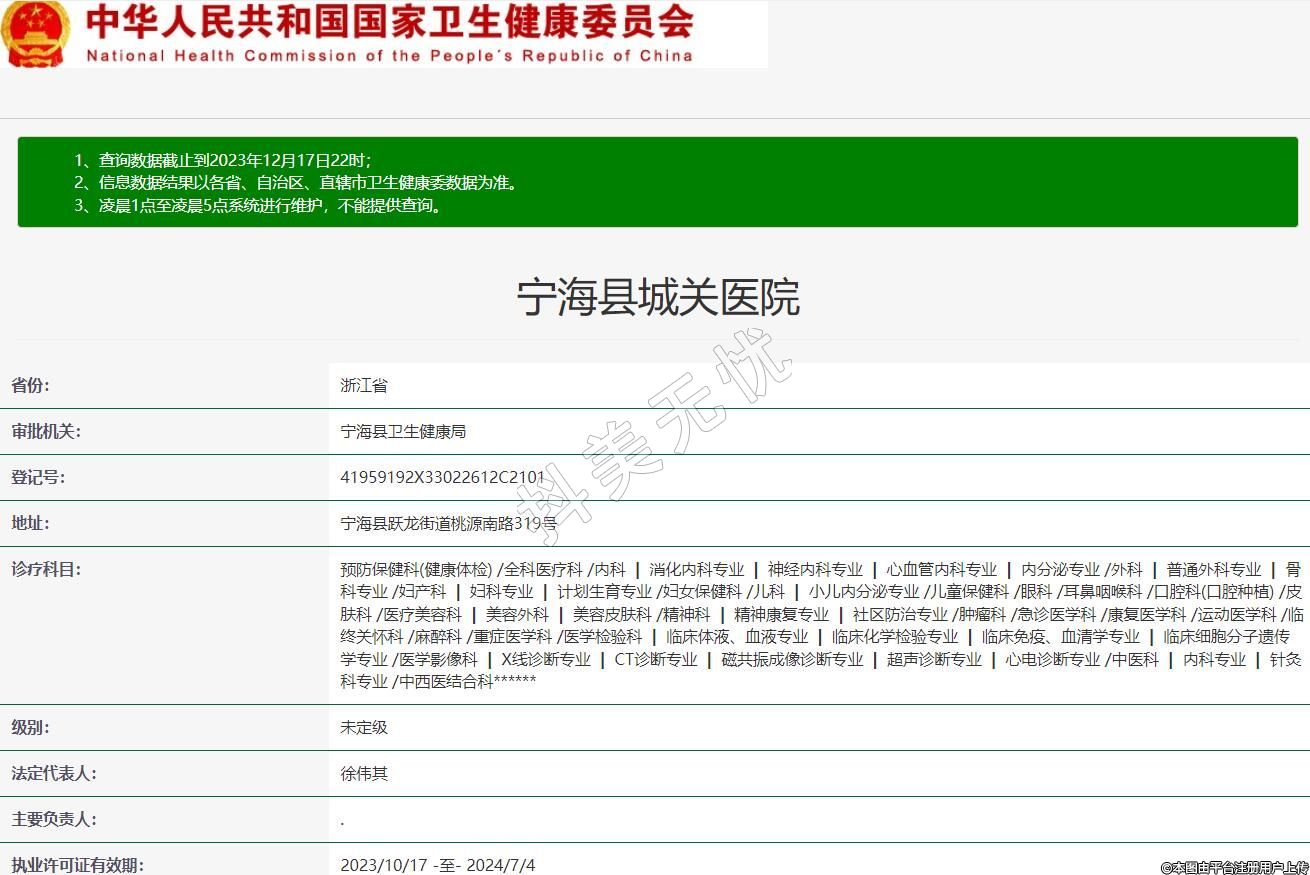Click the legal representative name 徐伟其

364,773
